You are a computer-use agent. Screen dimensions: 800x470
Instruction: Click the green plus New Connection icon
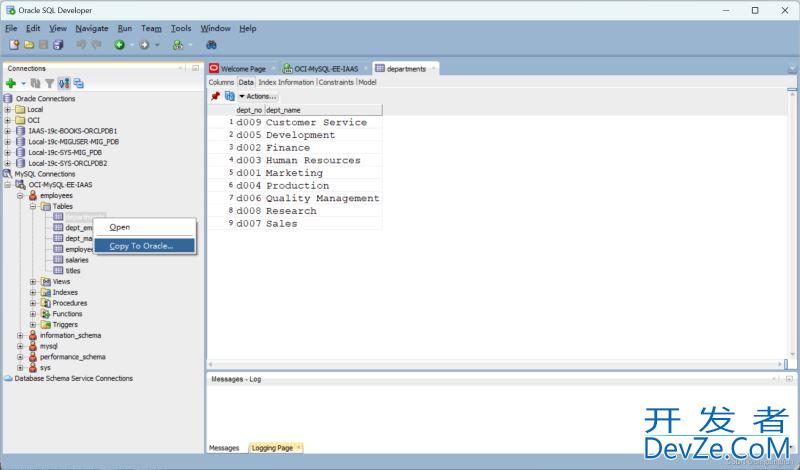[x=11, y=83]
